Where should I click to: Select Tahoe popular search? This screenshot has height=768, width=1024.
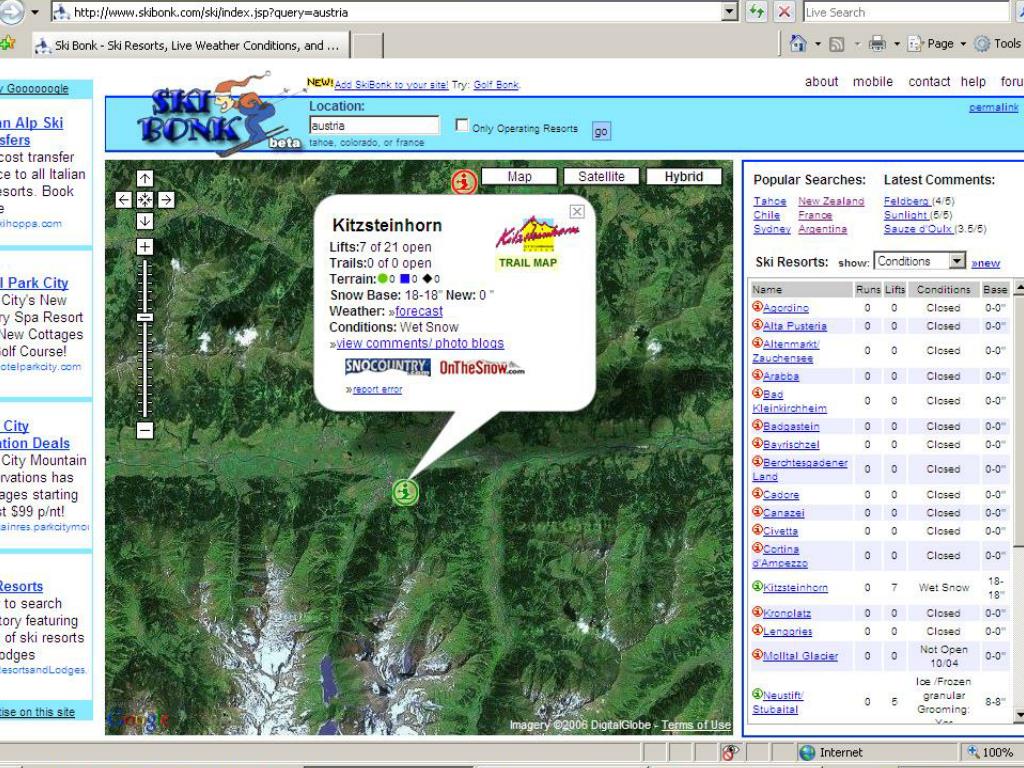tap(770, 201)
